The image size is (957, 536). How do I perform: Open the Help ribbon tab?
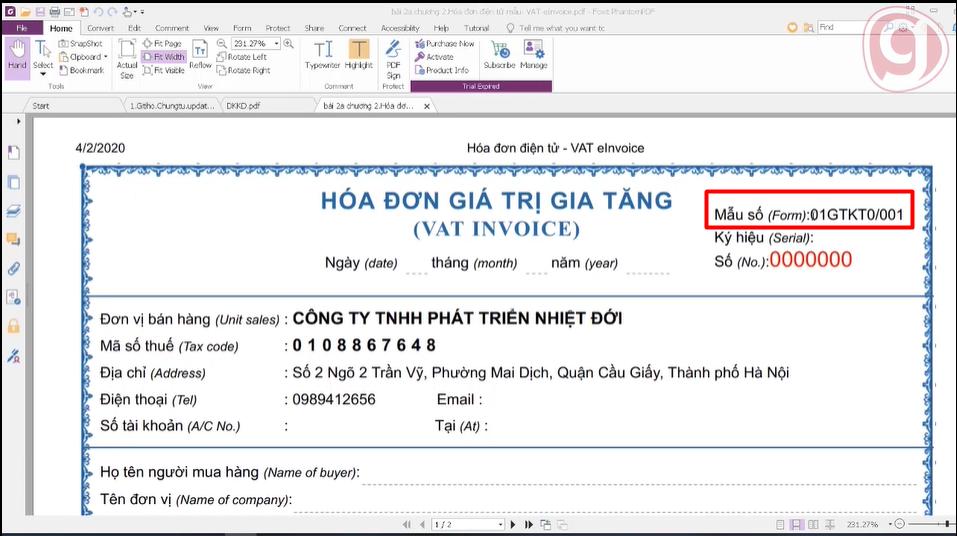441,28
